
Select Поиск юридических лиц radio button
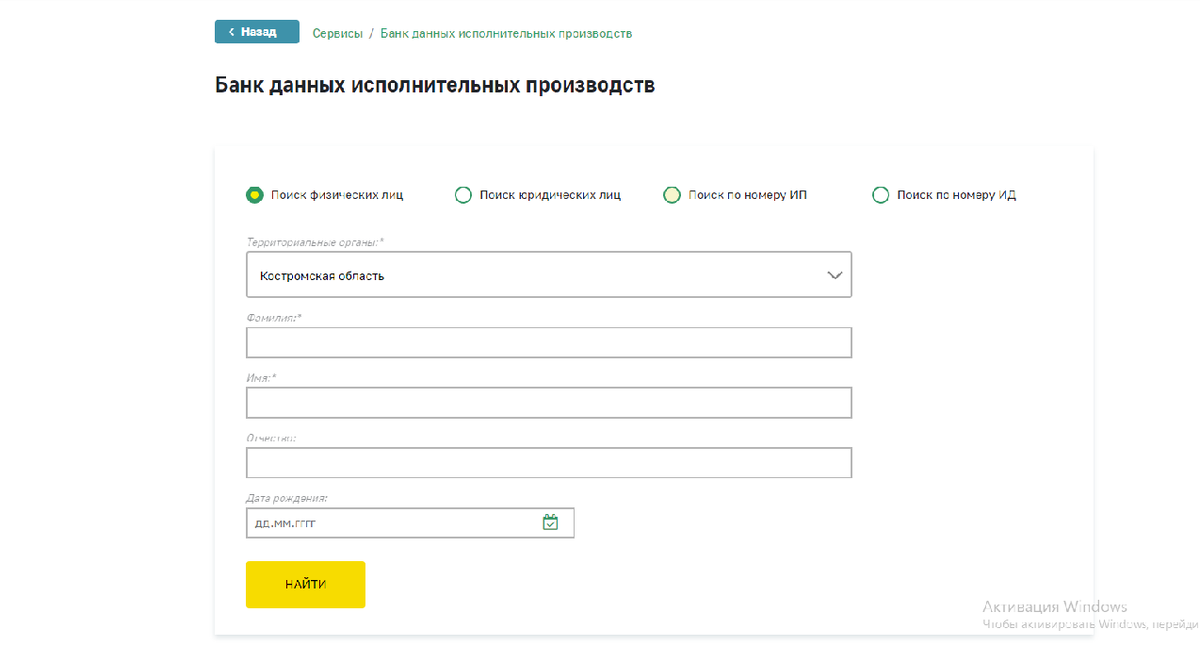click(x=463, y=195)
